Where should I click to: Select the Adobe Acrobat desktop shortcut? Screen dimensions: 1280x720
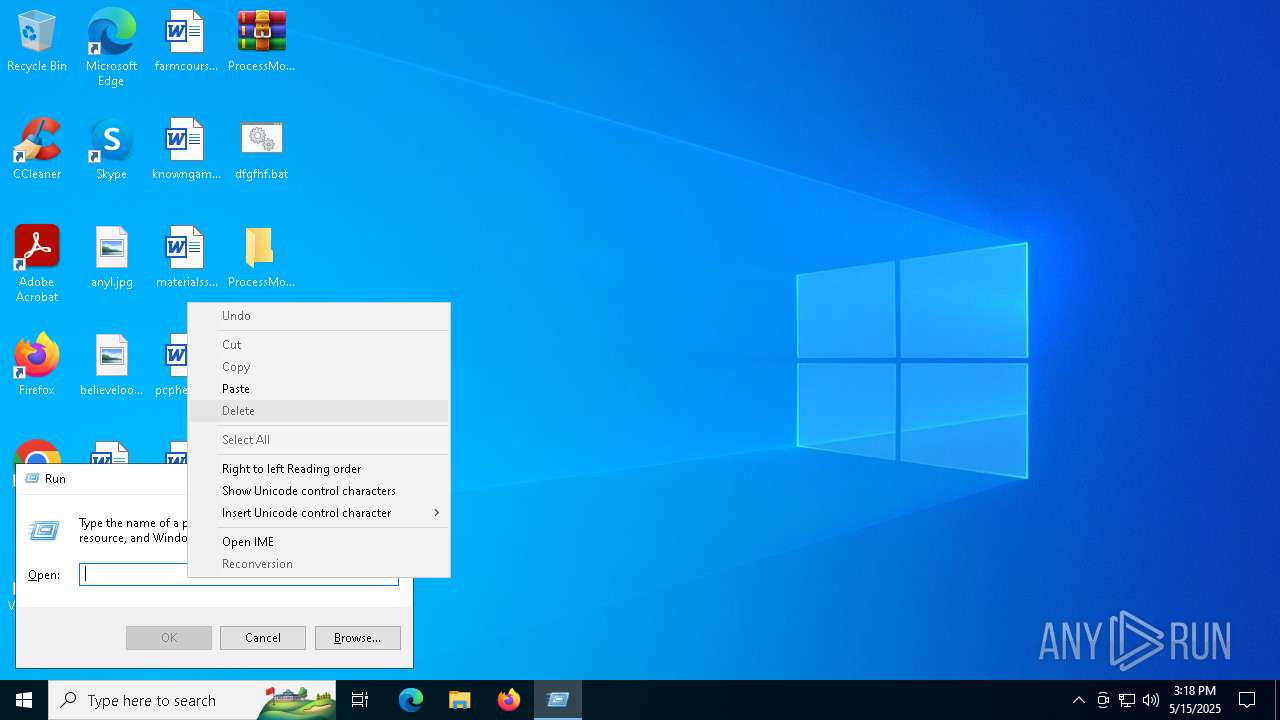click(x=37, y=264)
